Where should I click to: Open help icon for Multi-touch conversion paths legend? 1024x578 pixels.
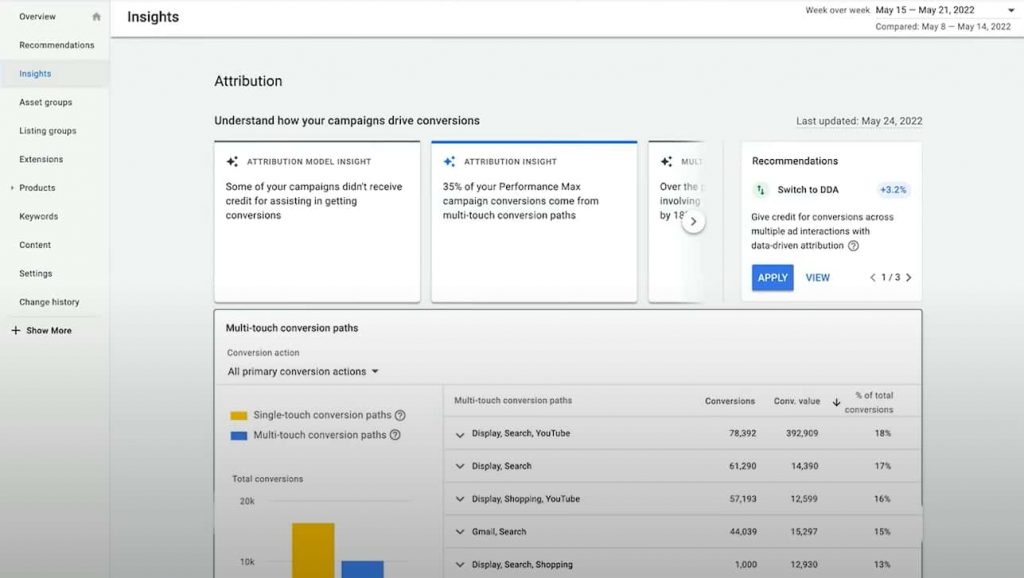coord(395,435)
